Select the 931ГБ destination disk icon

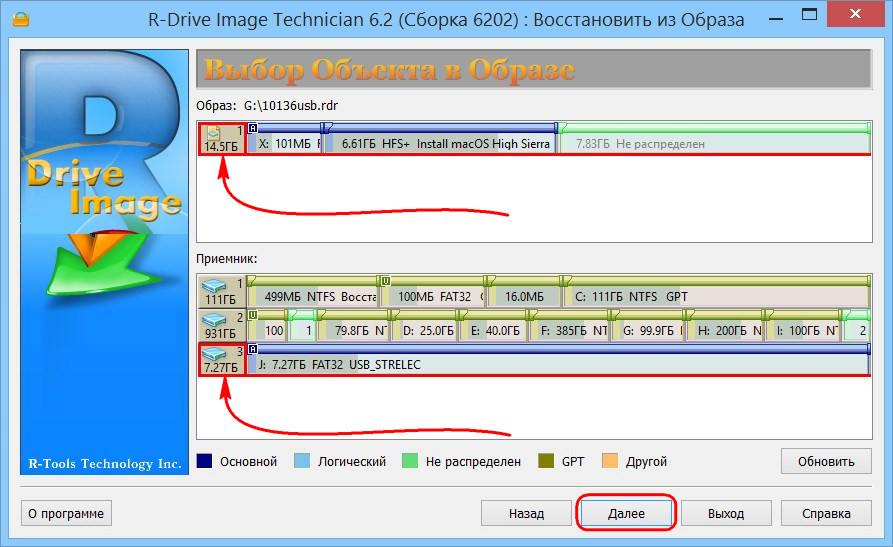click(x=222, y=325)
